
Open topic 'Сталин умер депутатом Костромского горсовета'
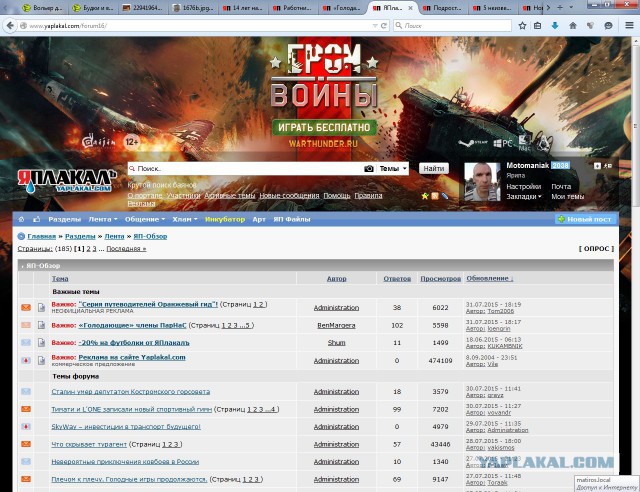131,392
